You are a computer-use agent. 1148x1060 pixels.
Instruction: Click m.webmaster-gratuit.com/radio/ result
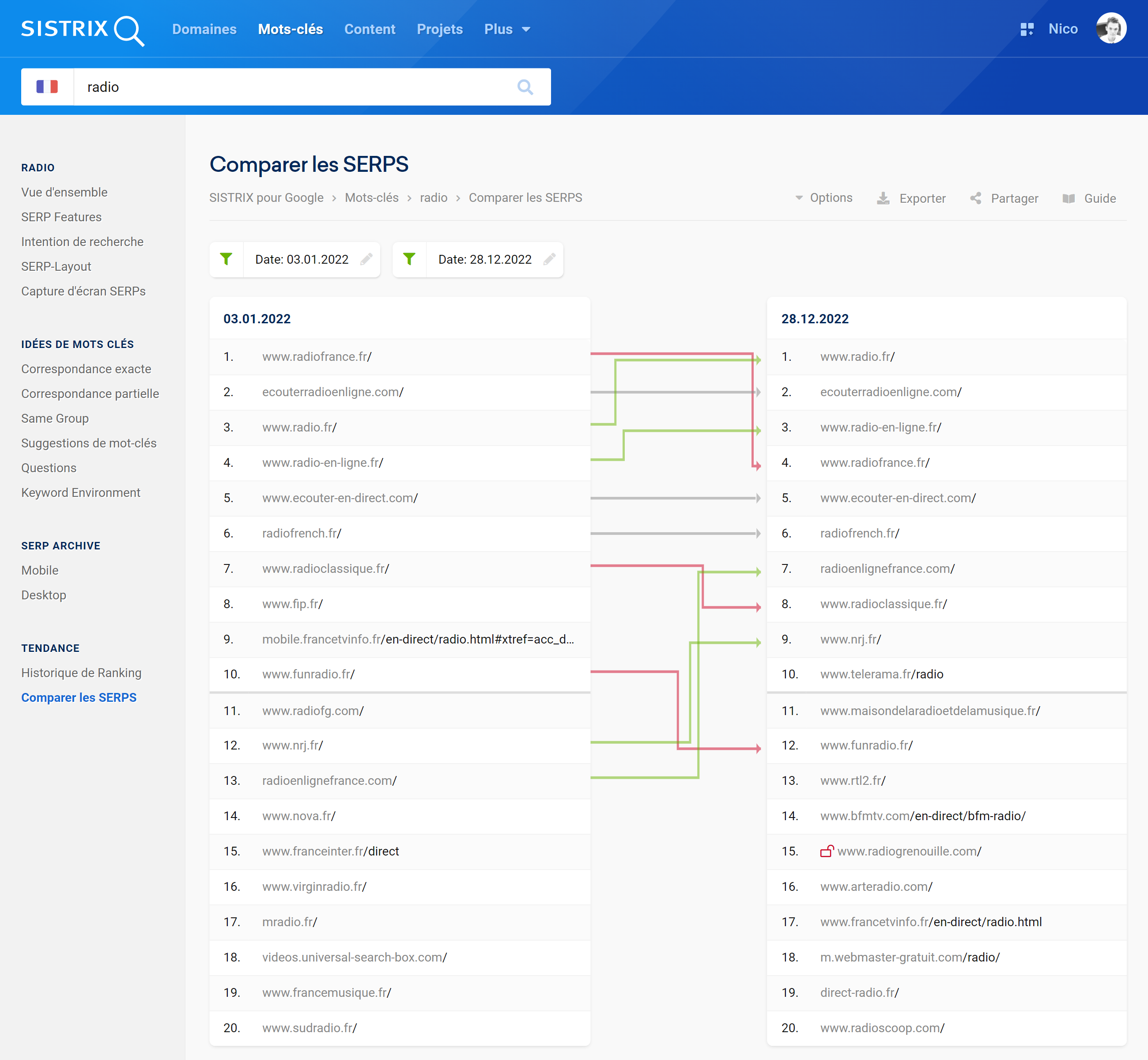(x=910, y=958)
